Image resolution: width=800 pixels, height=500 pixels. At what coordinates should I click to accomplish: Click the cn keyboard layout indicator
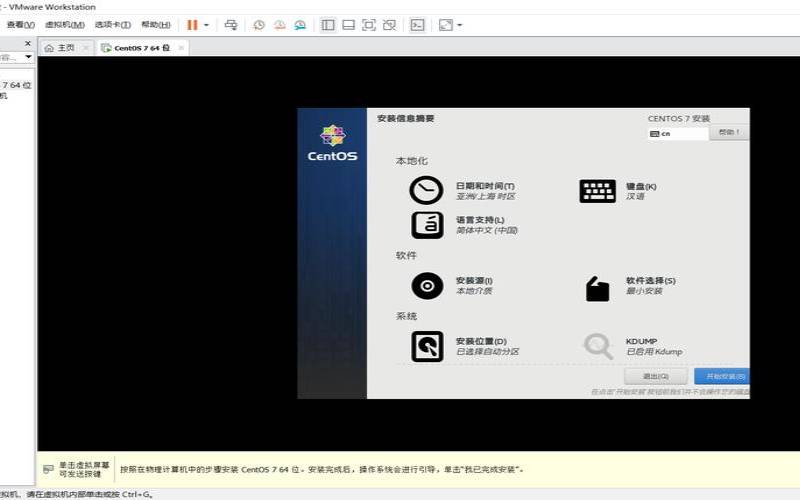[678, 134]
